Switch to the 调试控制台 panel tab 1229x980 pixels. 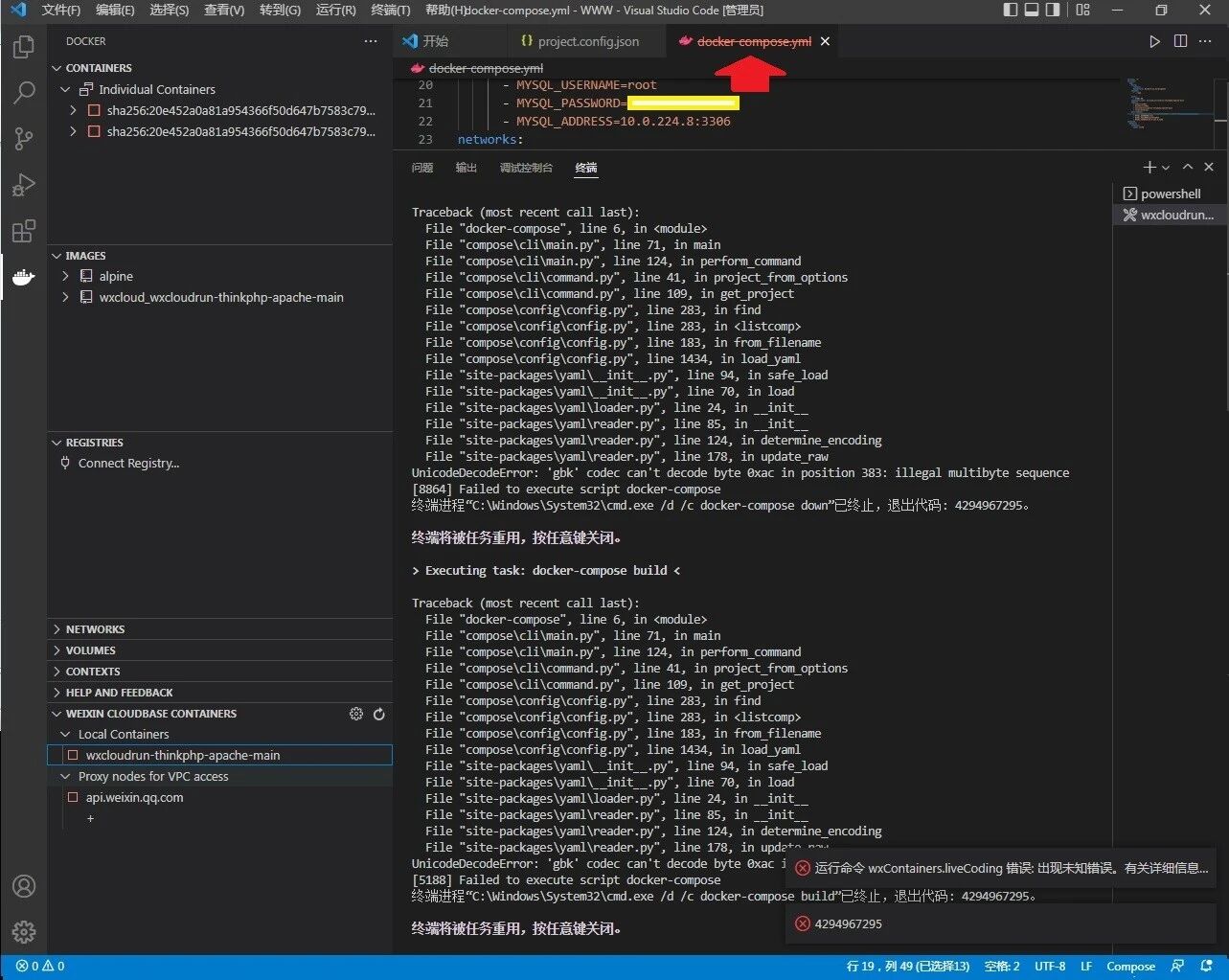[x=526, y=168]
